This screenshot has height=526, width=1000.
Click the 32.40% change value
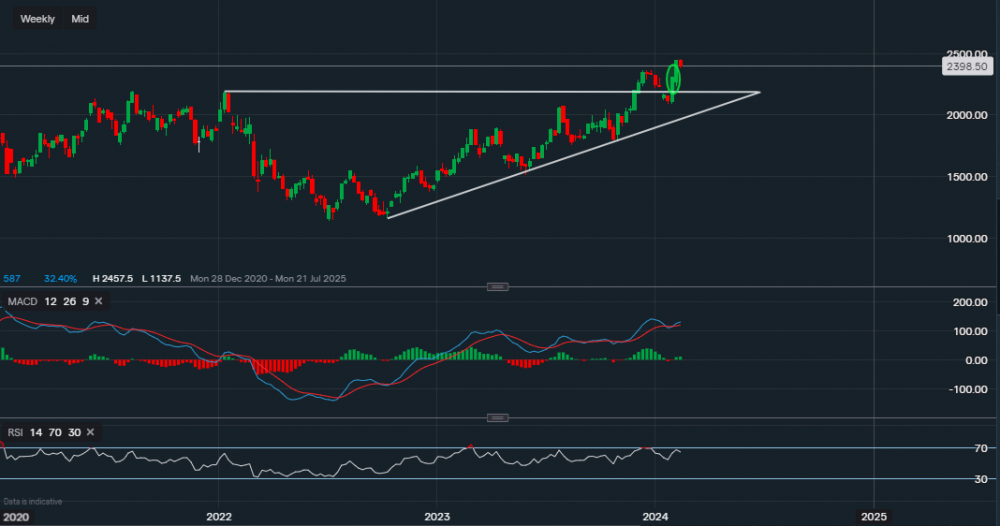[x=62, y=278]
